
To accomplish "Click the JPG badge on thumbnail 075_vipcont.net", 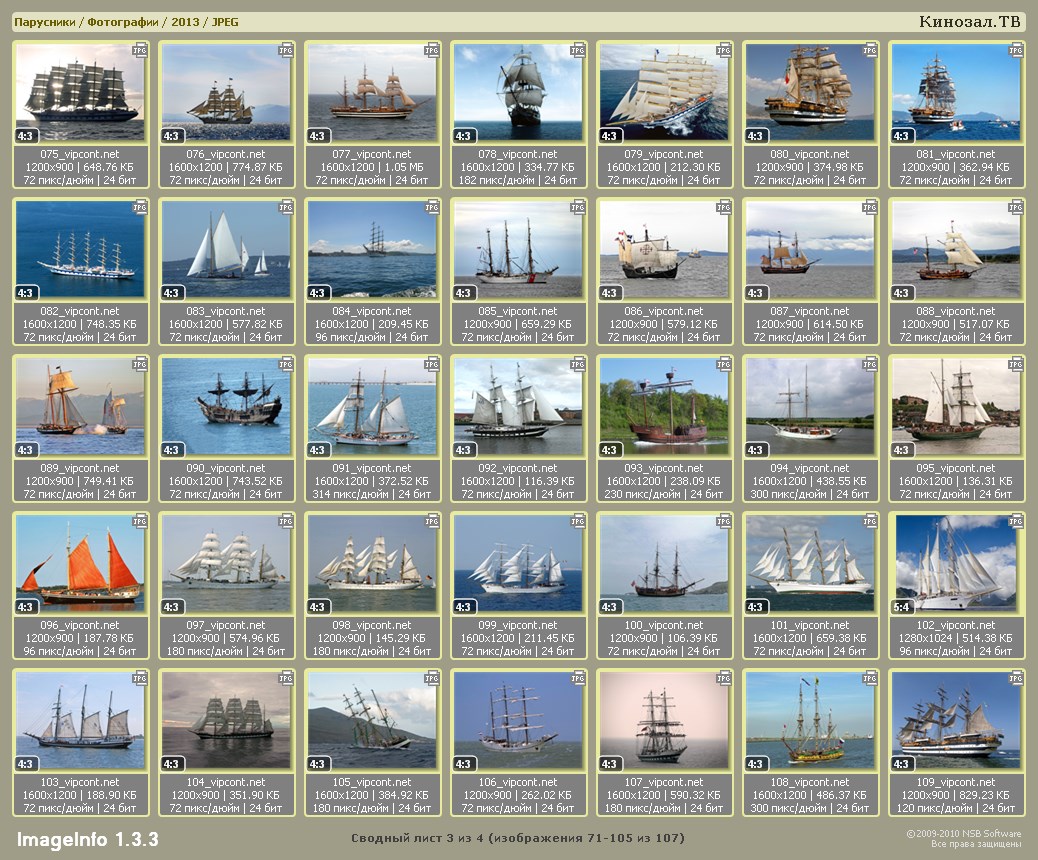I will [x=140, y=50].
